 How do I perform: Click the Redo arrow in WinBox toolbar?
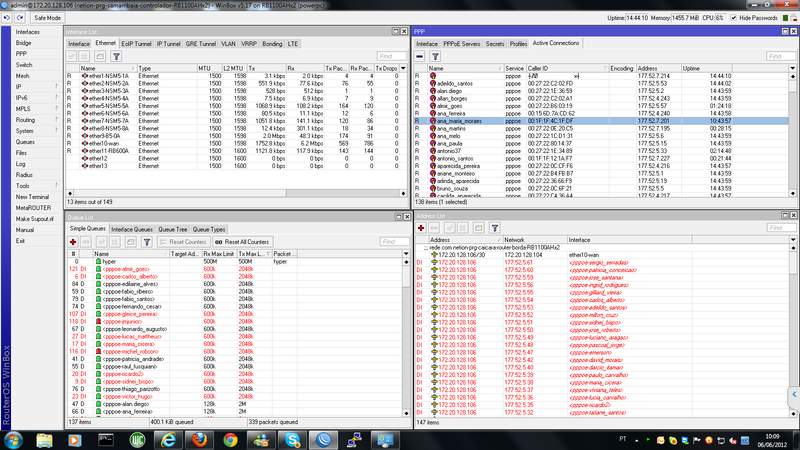click(20, 18)
